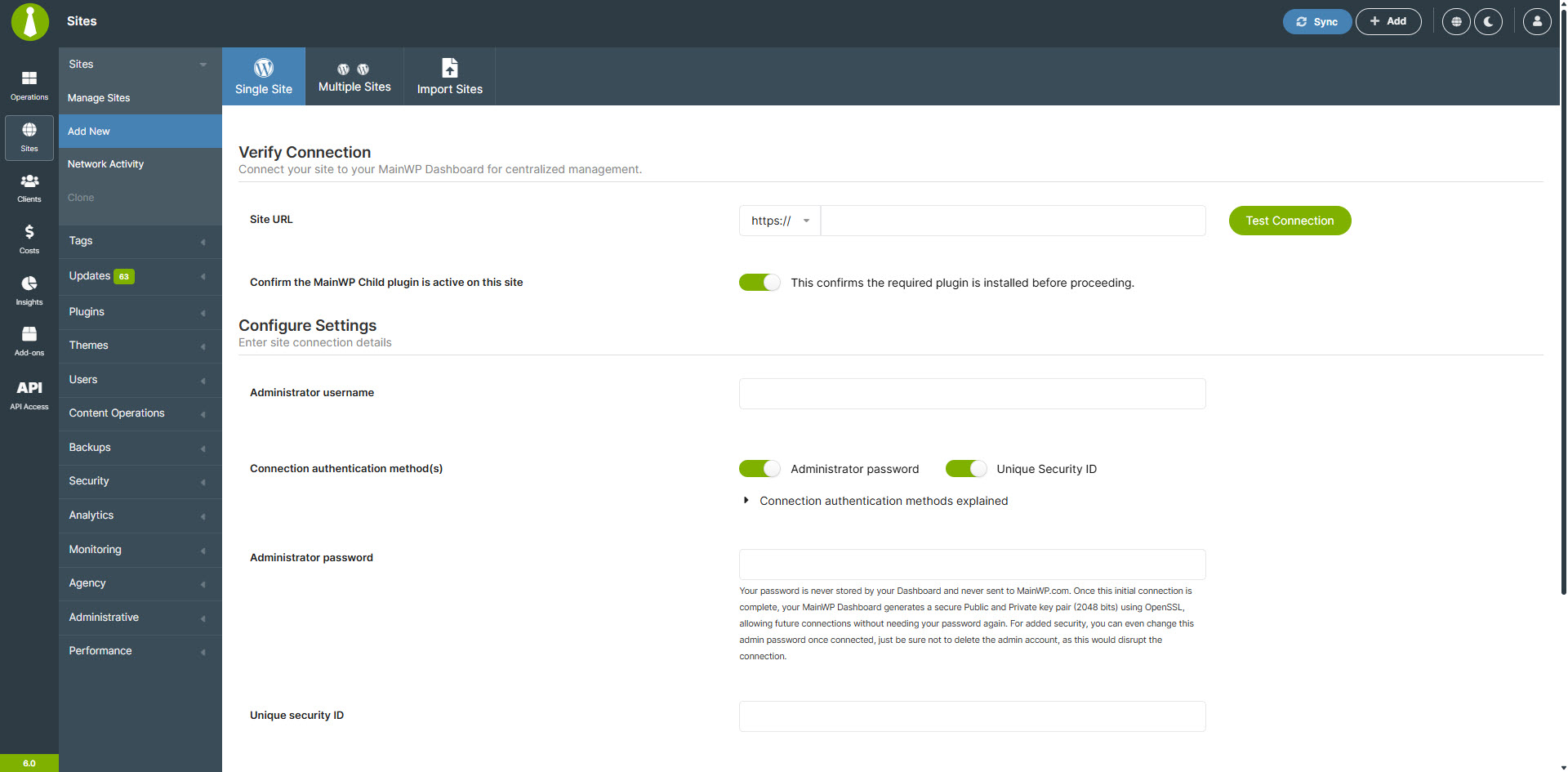Open the Operations panel icon
Viewport: 1568px width, 772px height.
click(29, 85)
